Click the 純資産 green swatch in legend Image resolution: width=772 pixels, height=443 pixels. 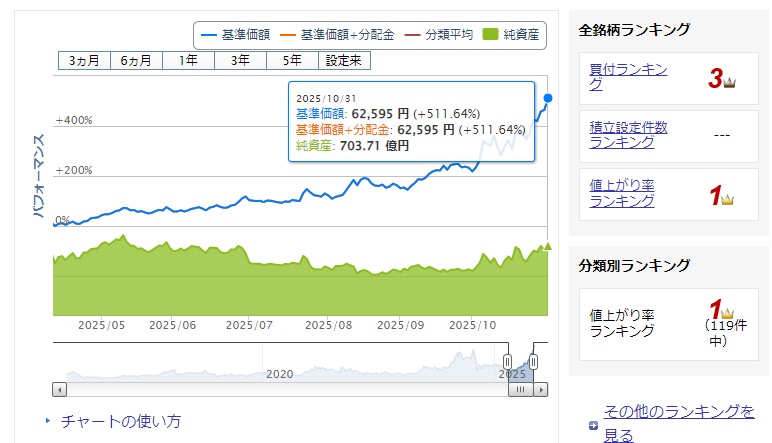pyautogui.click(x=491, y=35)
